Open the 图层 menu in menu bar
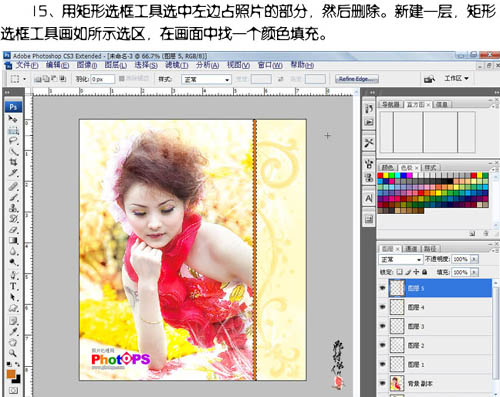The height and width of the screenshot is (397, 500). [116, 65]
